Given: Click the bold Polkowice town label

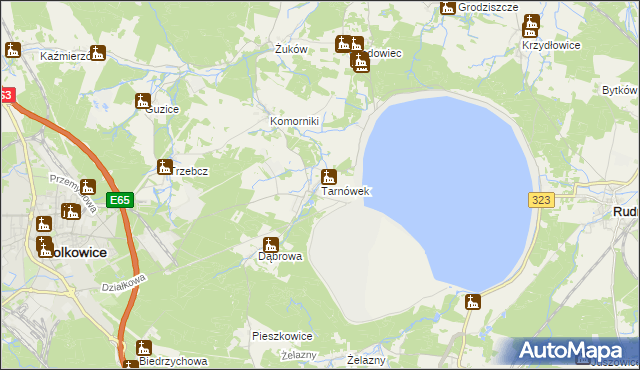Looking at the screenshot, I should coord(80,253).
